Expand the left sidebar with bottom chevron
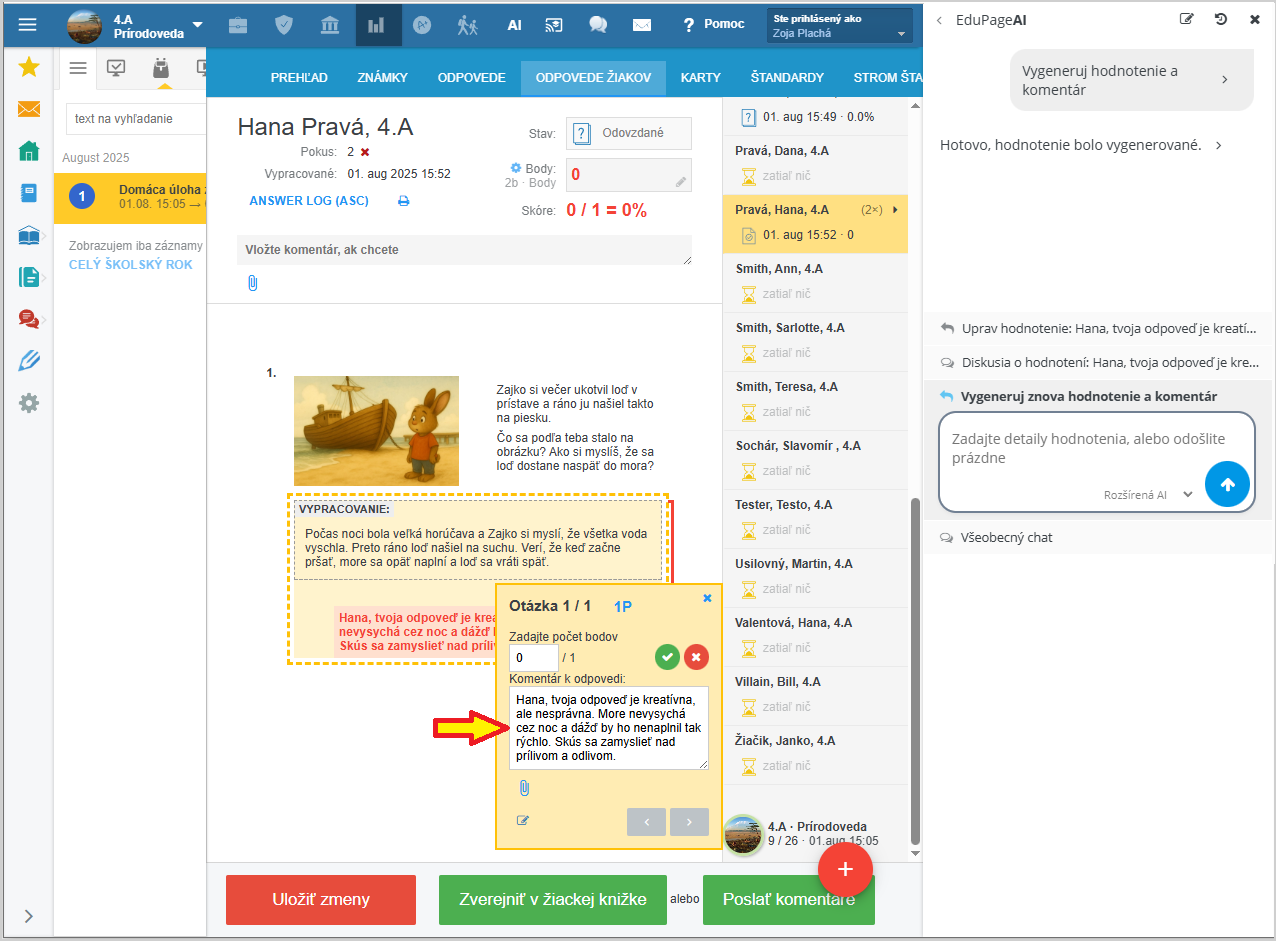The height and width of the screenshot is (941, 1276). pyautogui.click(x=28, y=915)
